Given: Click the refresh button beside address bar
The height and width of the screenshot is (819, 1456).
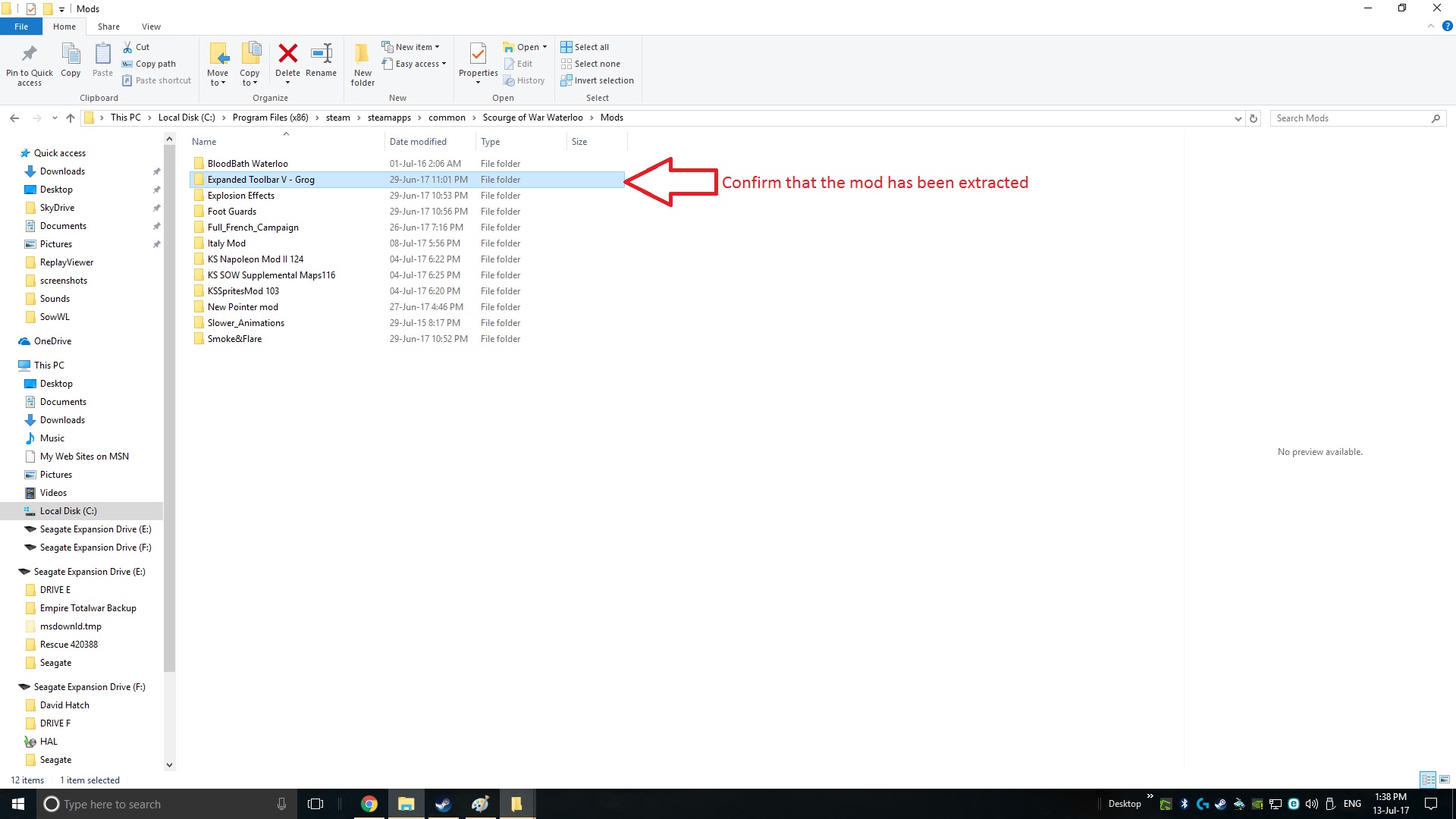Looking at the screenshot, I should [x=1254, y=118].
